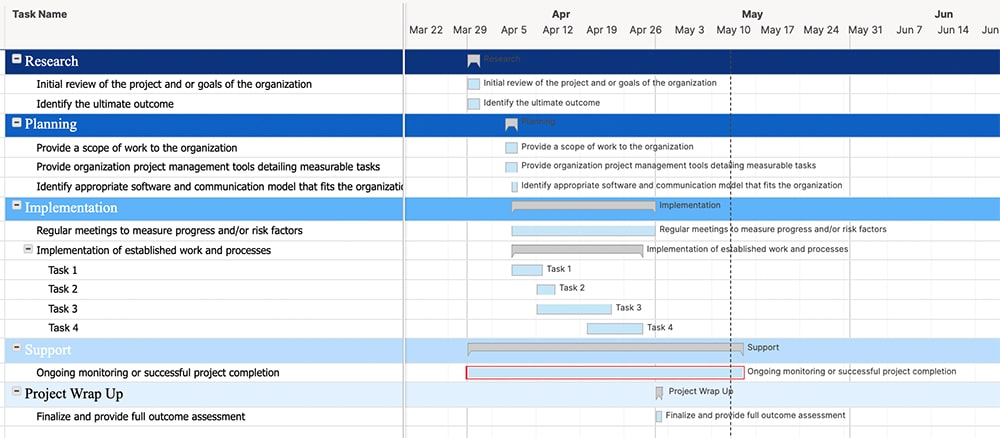The width and height of the screenshot is (1000, 438).
Task: Click the Apr month header
Action: pyautogui.click(x=561, y=14)
